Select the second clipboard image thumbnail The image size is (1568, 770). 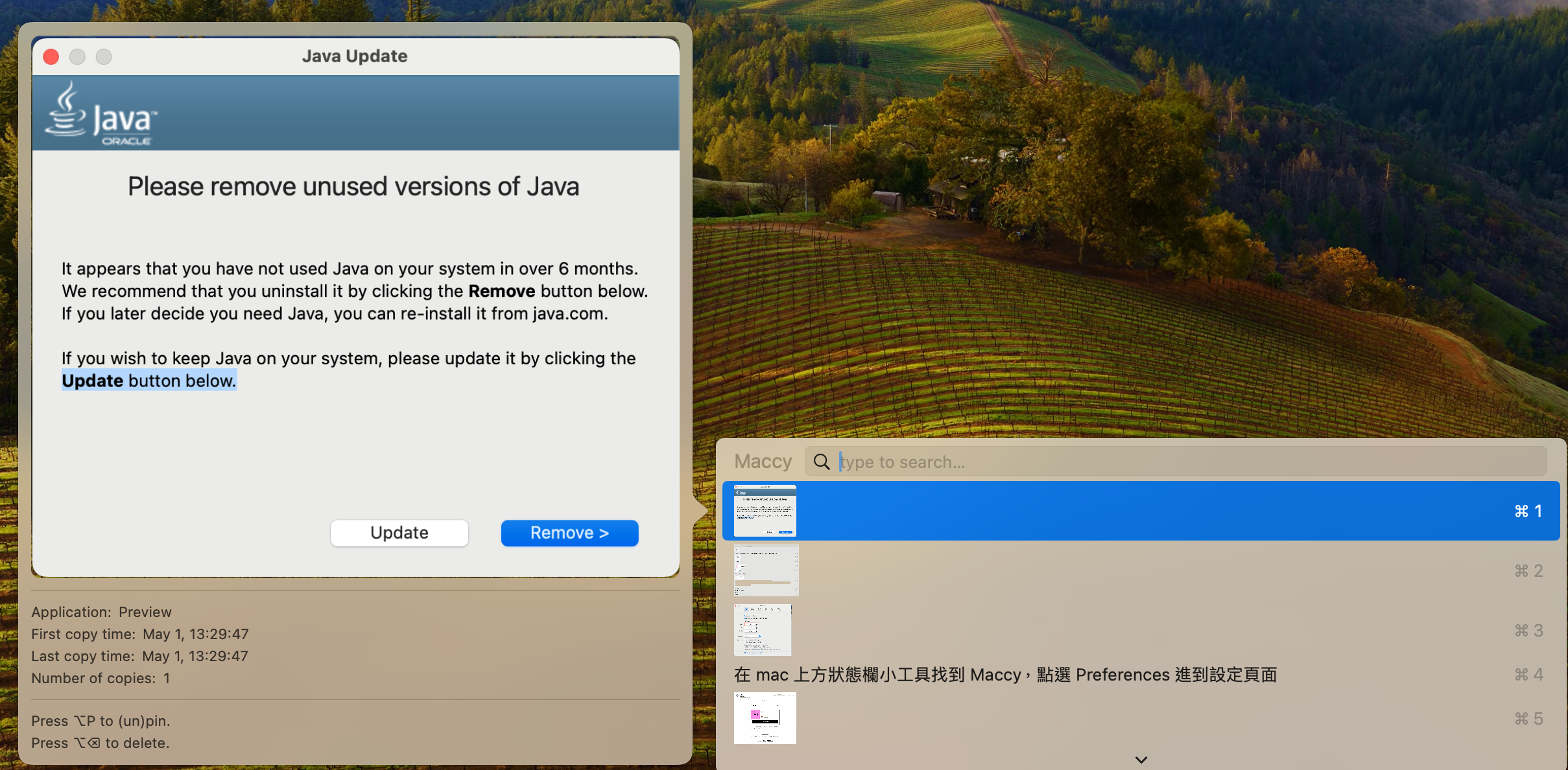point(766,570)
